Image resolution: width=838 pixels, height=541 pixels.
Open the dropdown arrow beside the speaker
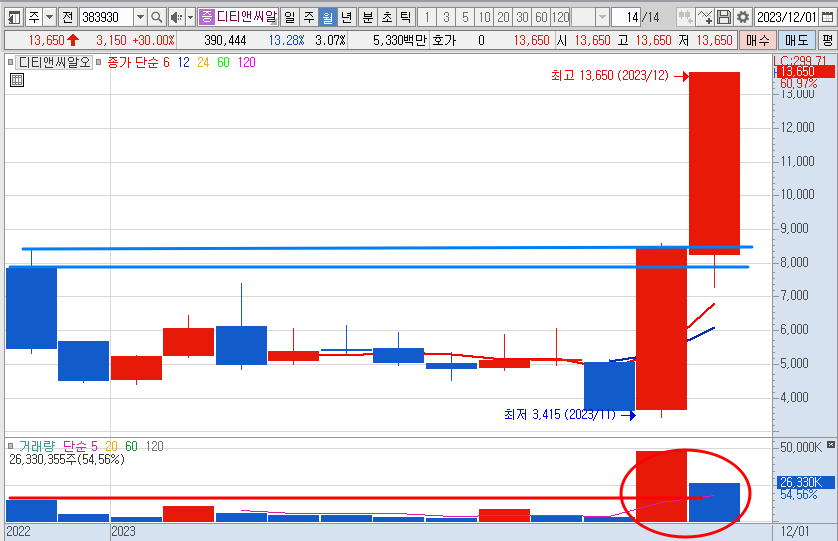click(x=190, y=18)
